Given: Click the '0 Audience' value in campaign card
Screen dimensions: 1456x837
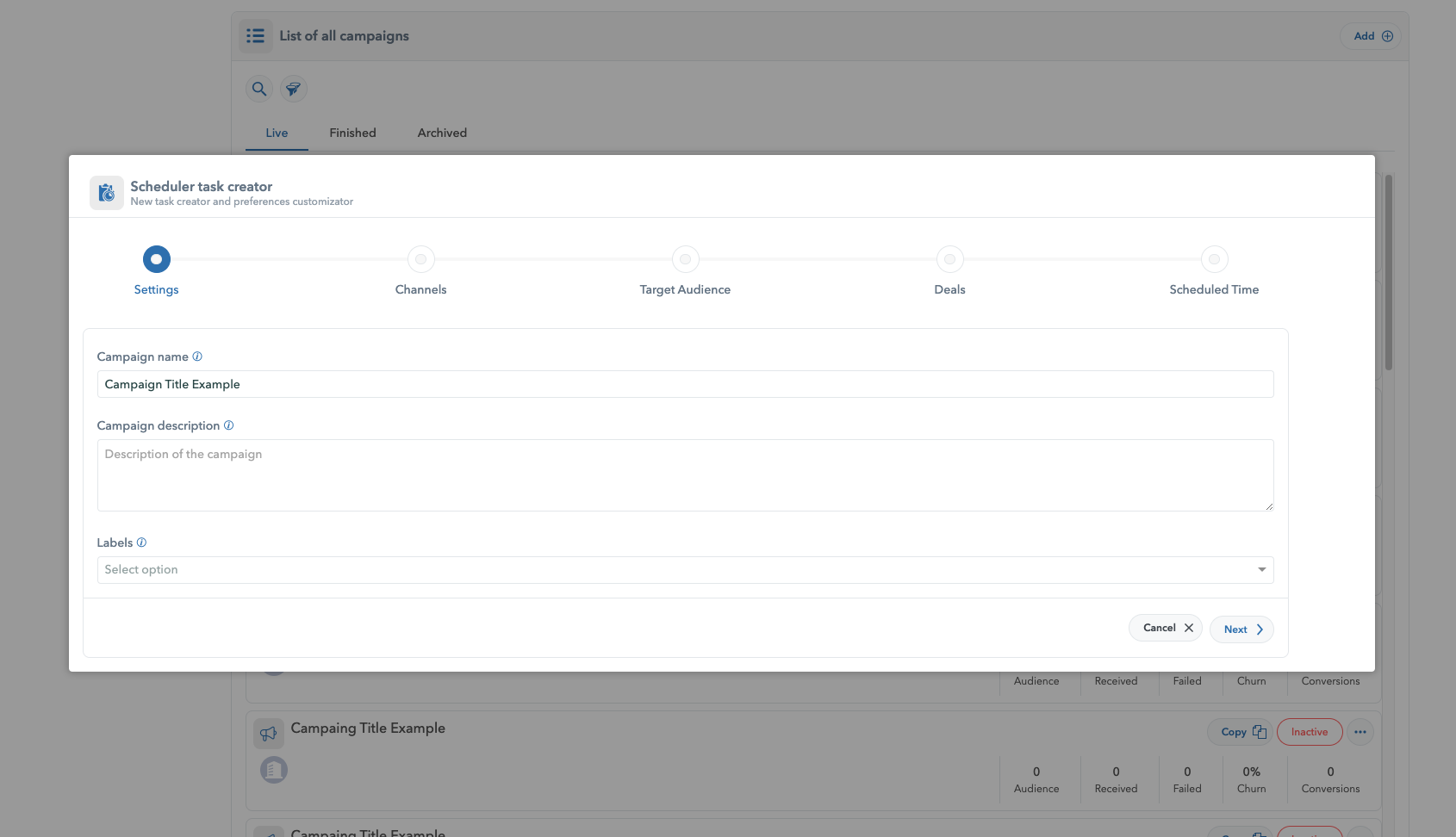Looking at the screenshot, I should [x=1036, y=779].
